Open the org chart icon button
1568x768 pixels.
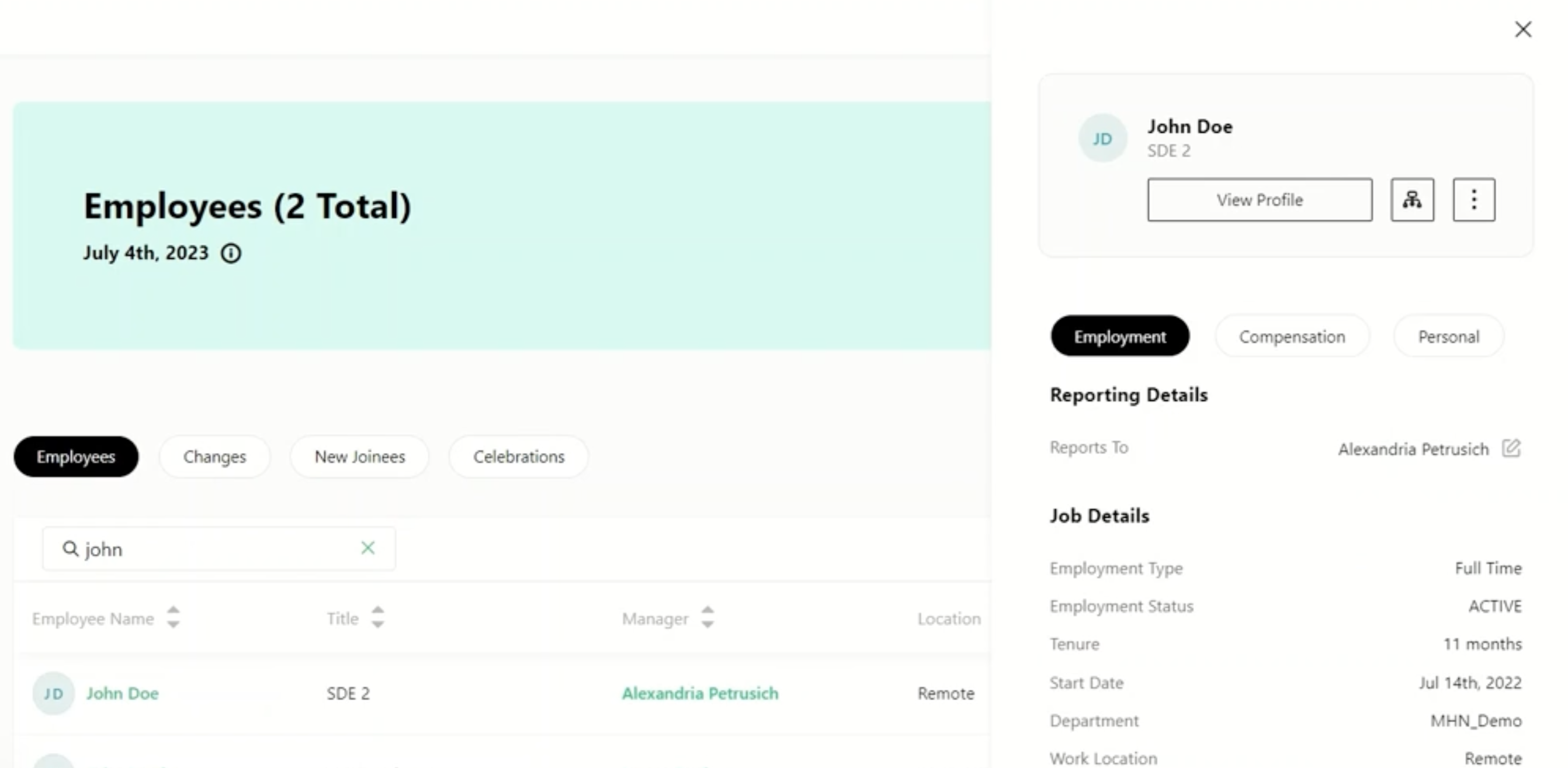point(1412,200)
